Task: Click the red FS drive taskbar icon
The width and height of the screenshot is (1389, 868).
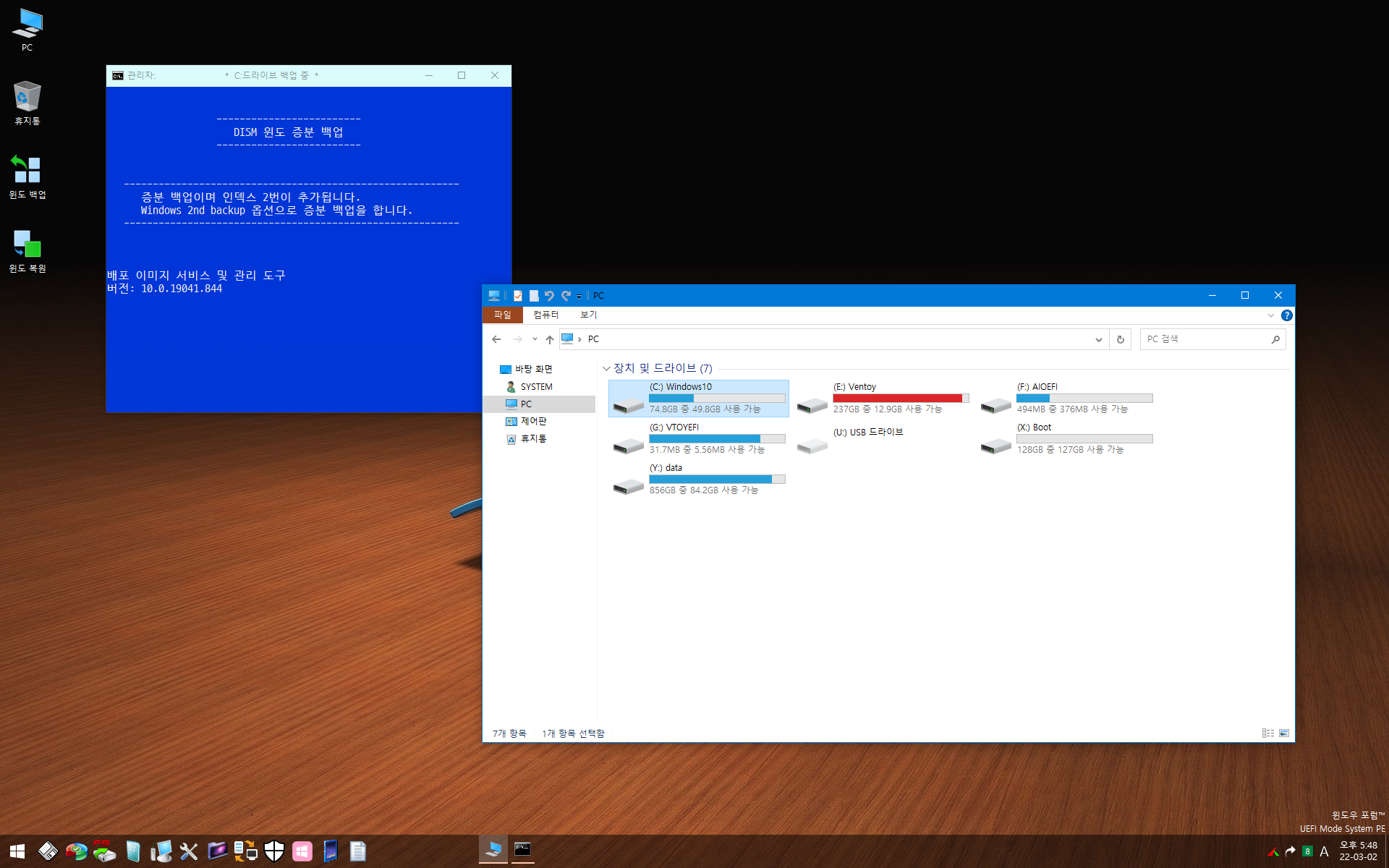Action: 104,851
